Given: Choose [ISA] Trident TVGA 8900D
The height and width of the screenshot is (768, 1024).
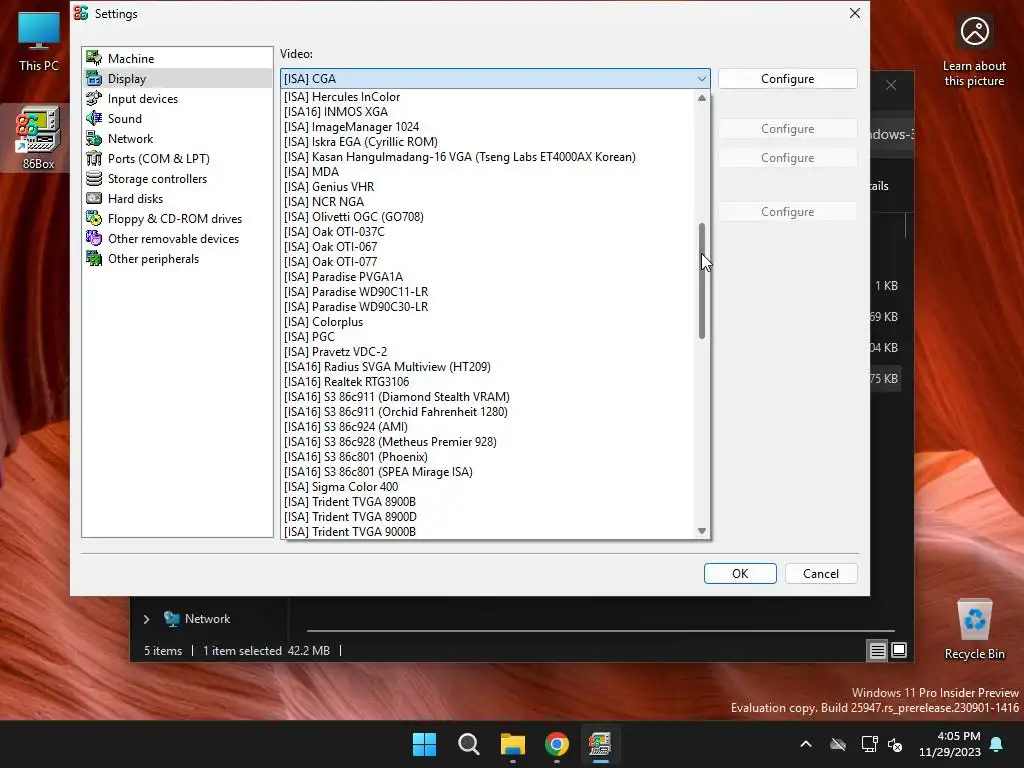Looking at the screenshot, I should [488, 517].
